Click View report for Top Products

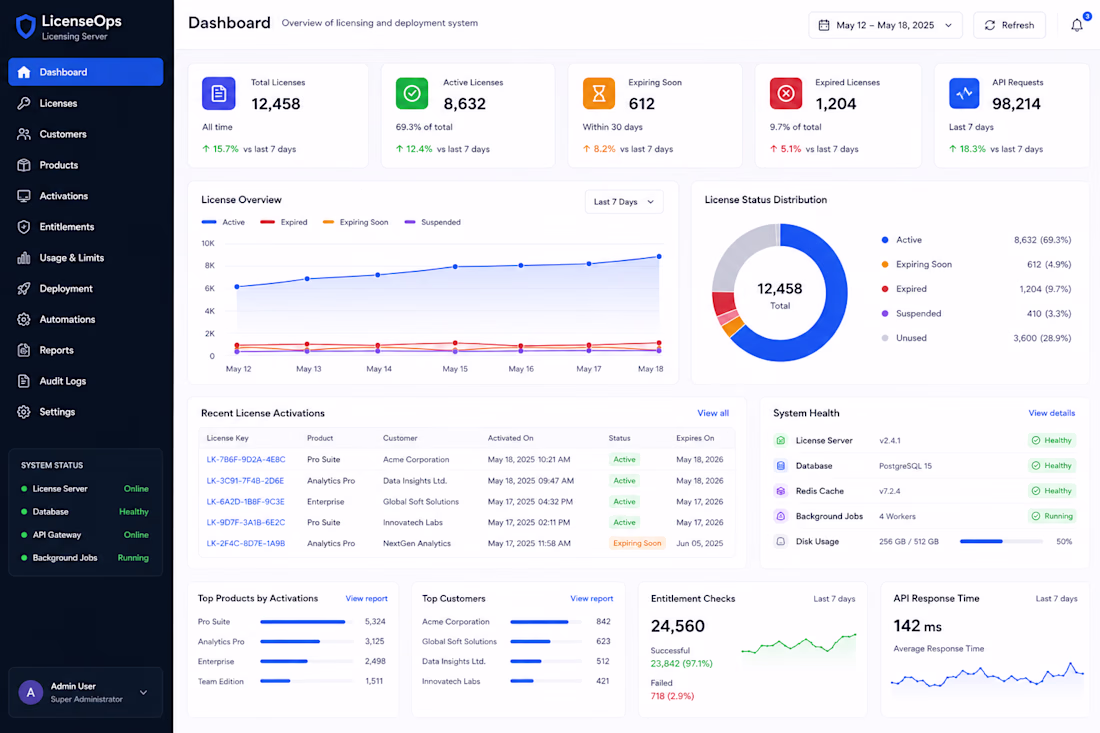click(x=366, y=598)
